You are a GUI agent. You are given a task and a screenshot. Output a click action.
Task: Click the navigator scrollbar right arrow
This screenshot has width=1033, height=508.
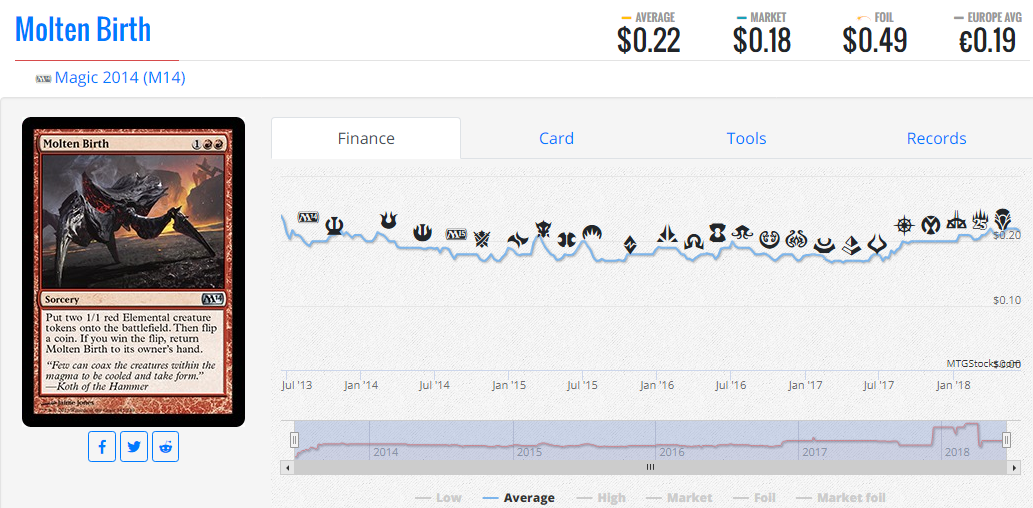click(x=1015, y=467)
